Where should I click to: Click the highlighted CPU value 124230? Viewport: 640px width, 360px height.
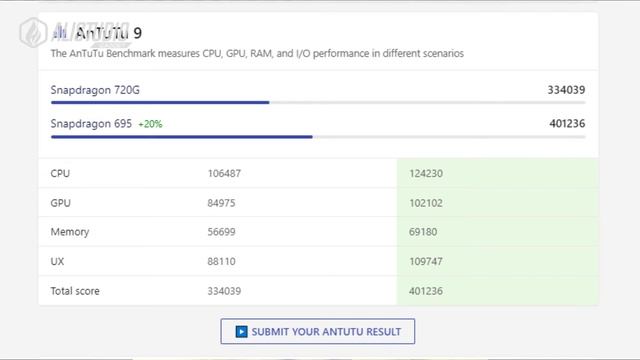426,173
